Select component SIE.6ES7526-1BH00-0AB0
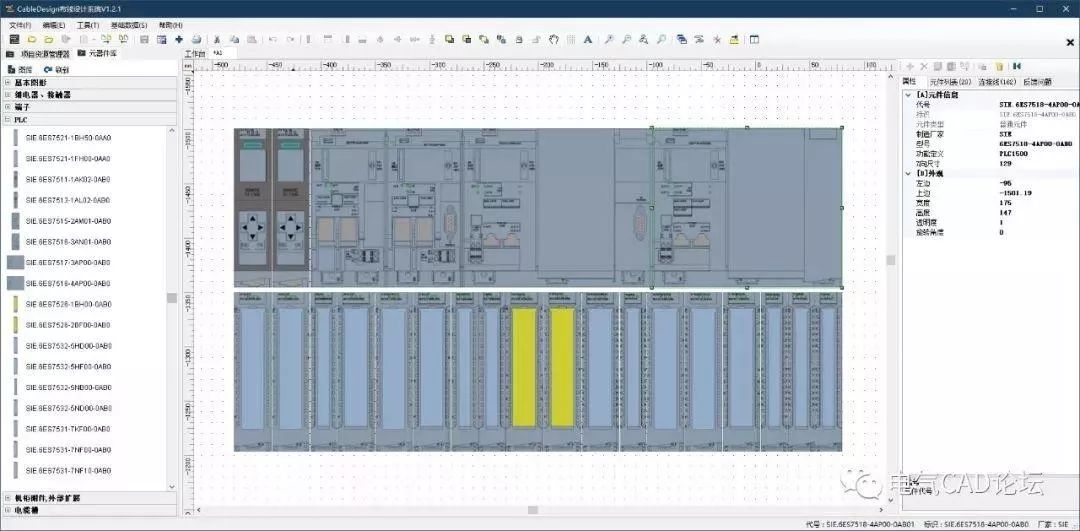 (x=68, y=304)
